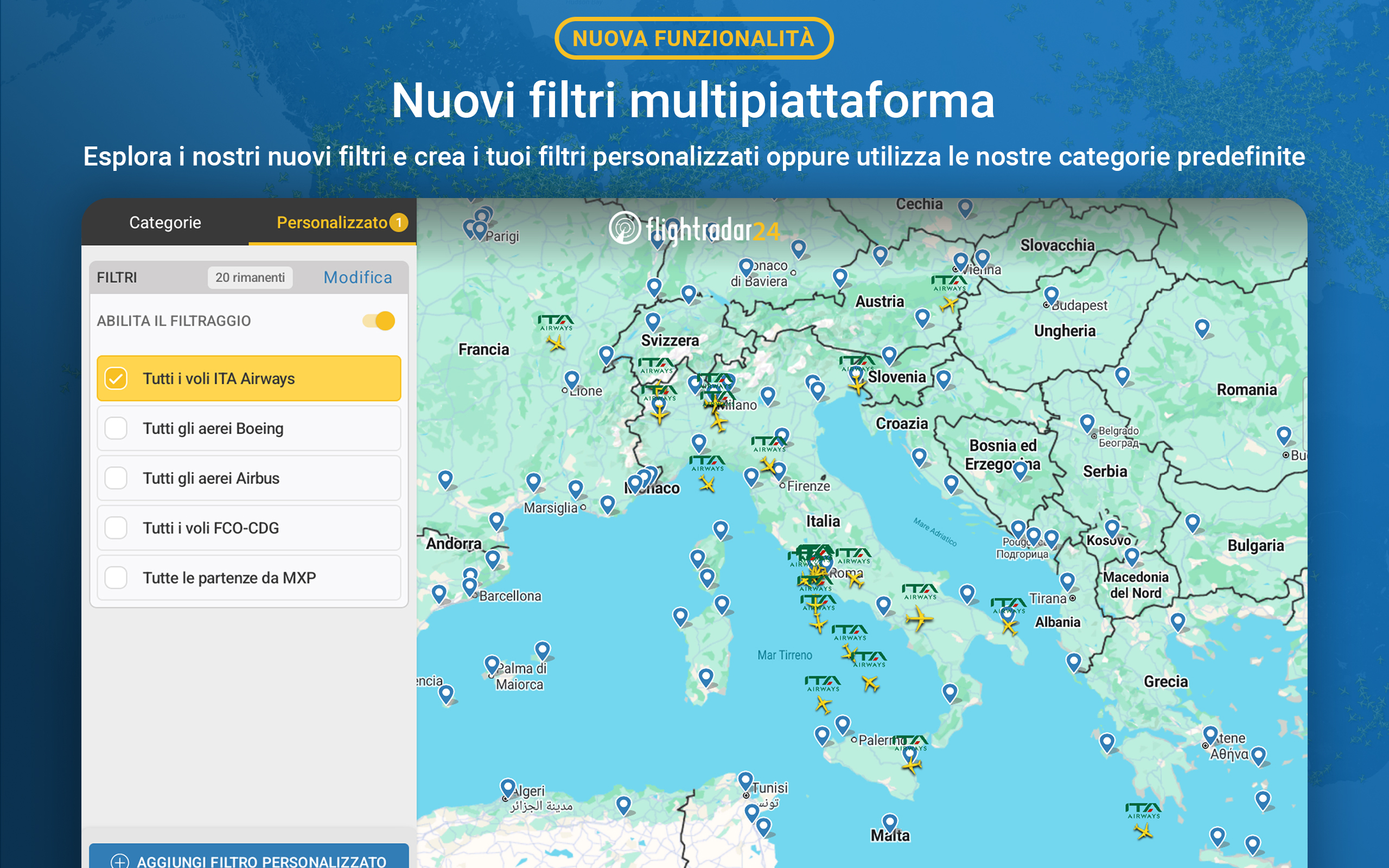Image resolution: width=1389 pixels, height=868 pixels.
Task: Toggle the Abilita il filtraggio switch
Action: (x=379, y=320)
